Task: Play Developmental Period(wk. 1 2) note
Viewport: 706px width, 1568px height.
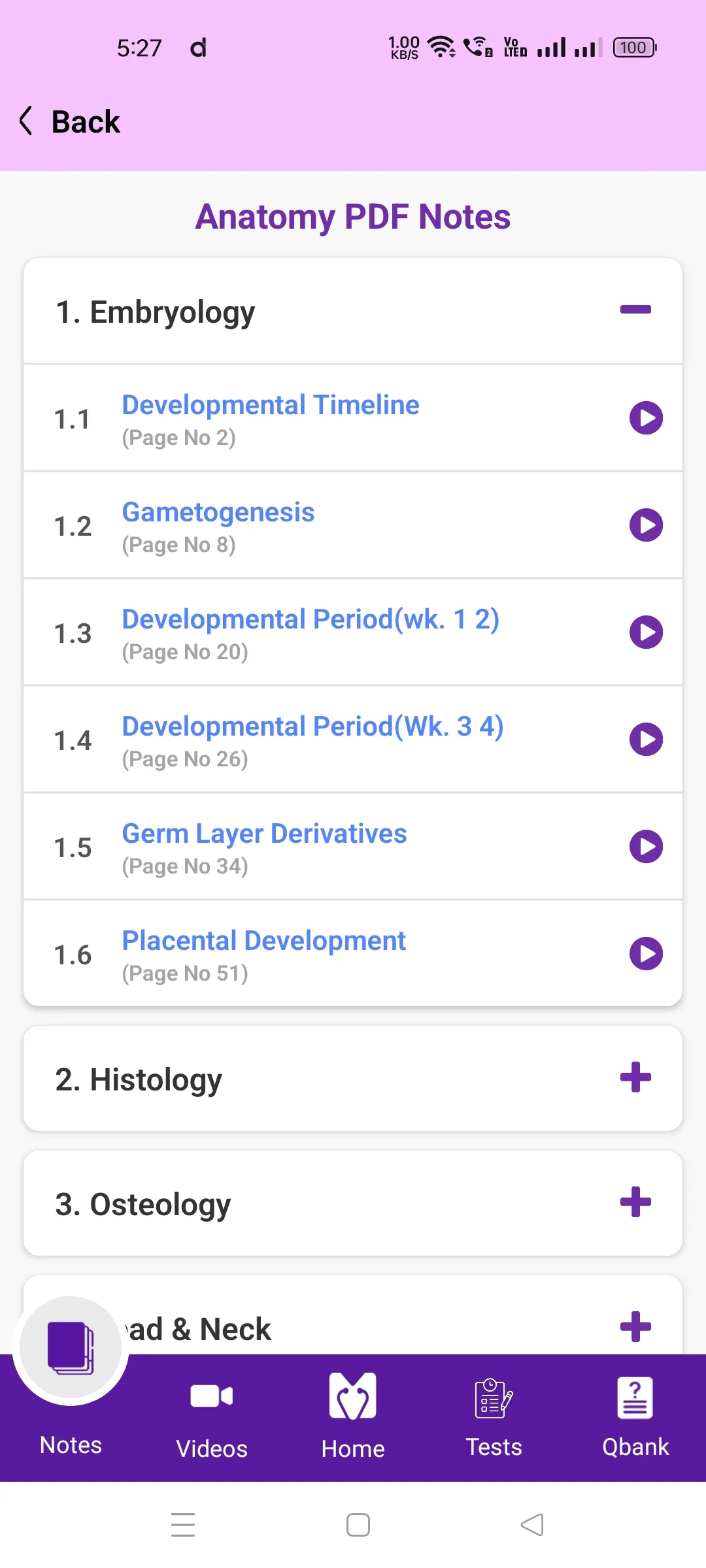Action: [x=646, y=632]
